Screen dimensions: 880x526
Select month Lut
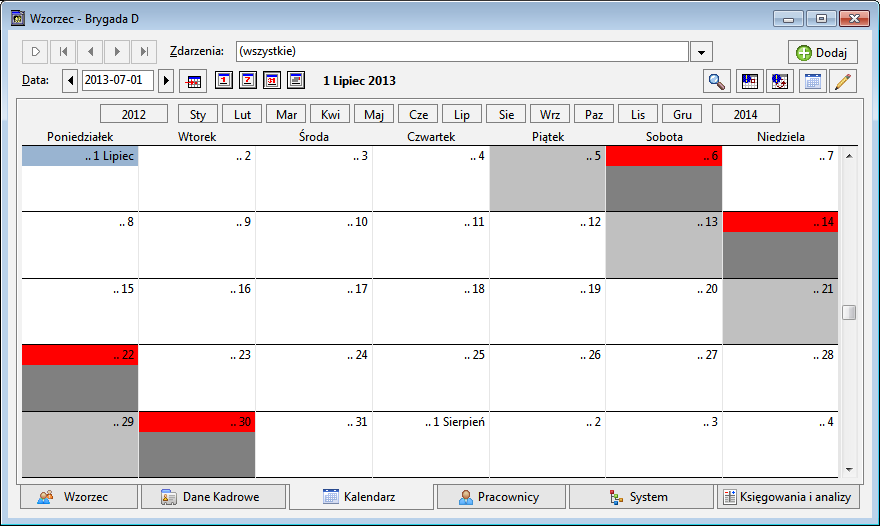click(242, 114)
